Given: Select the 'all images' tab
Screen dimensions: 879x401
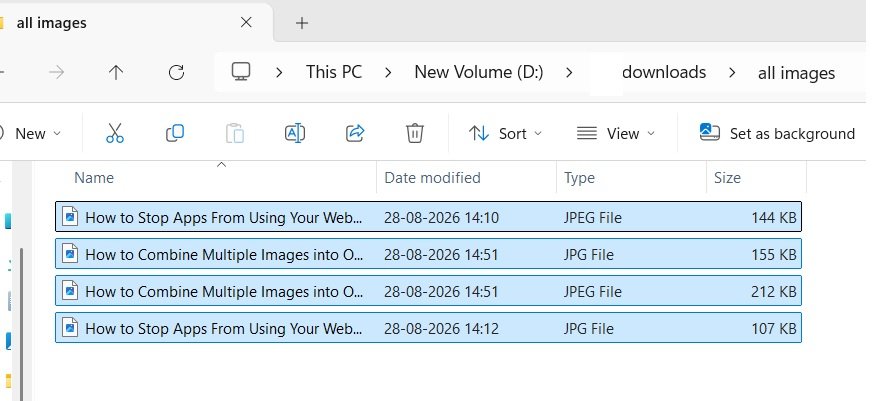Looking at the screenshot, I should (135, 23).
